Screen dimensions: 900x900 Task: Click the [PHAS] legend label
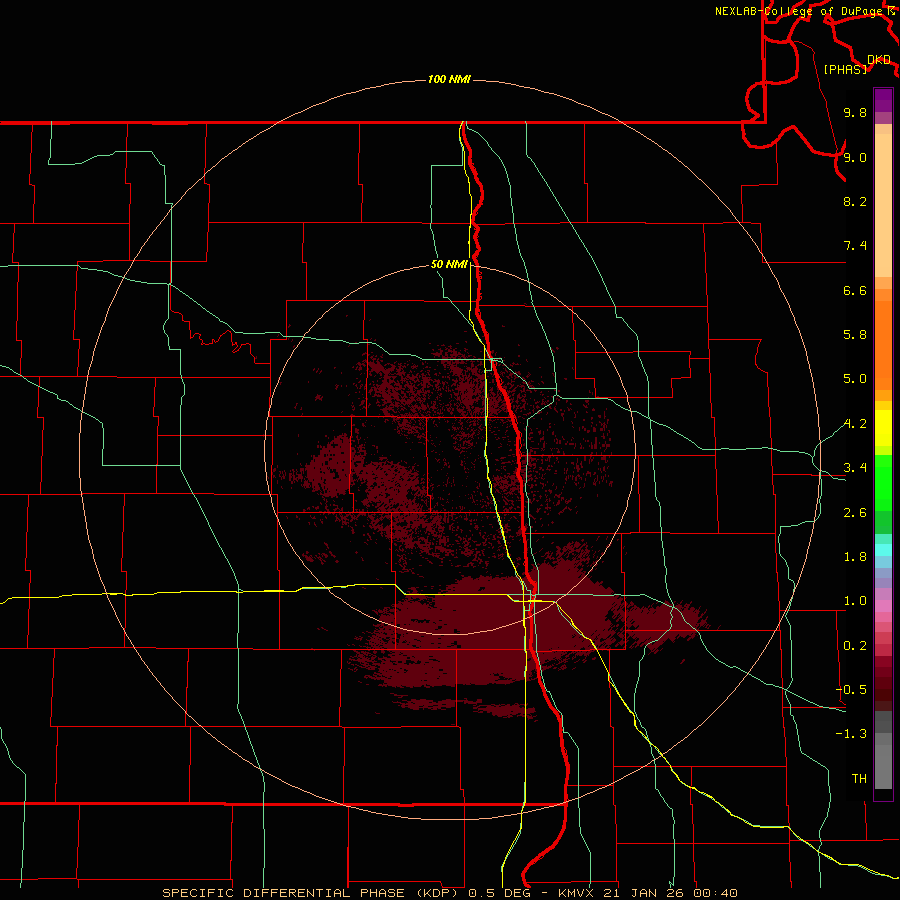pos(845,69)
